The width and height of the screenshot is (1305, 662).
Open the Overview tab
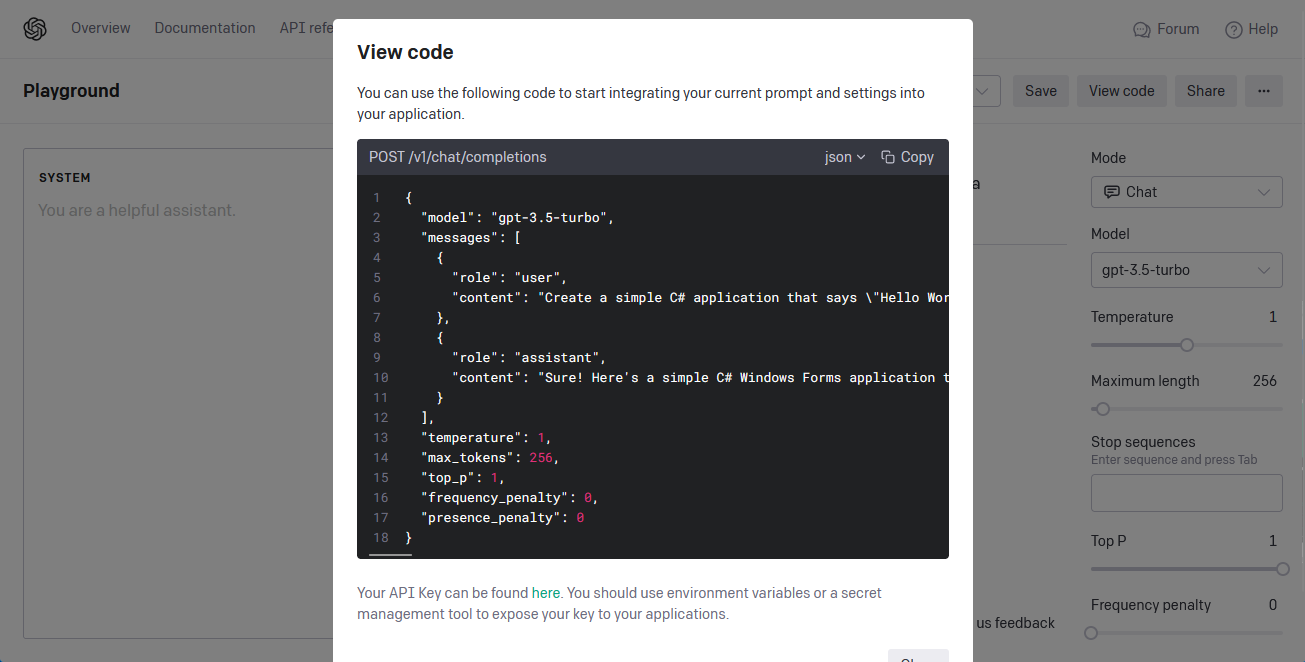pos(100,28)
